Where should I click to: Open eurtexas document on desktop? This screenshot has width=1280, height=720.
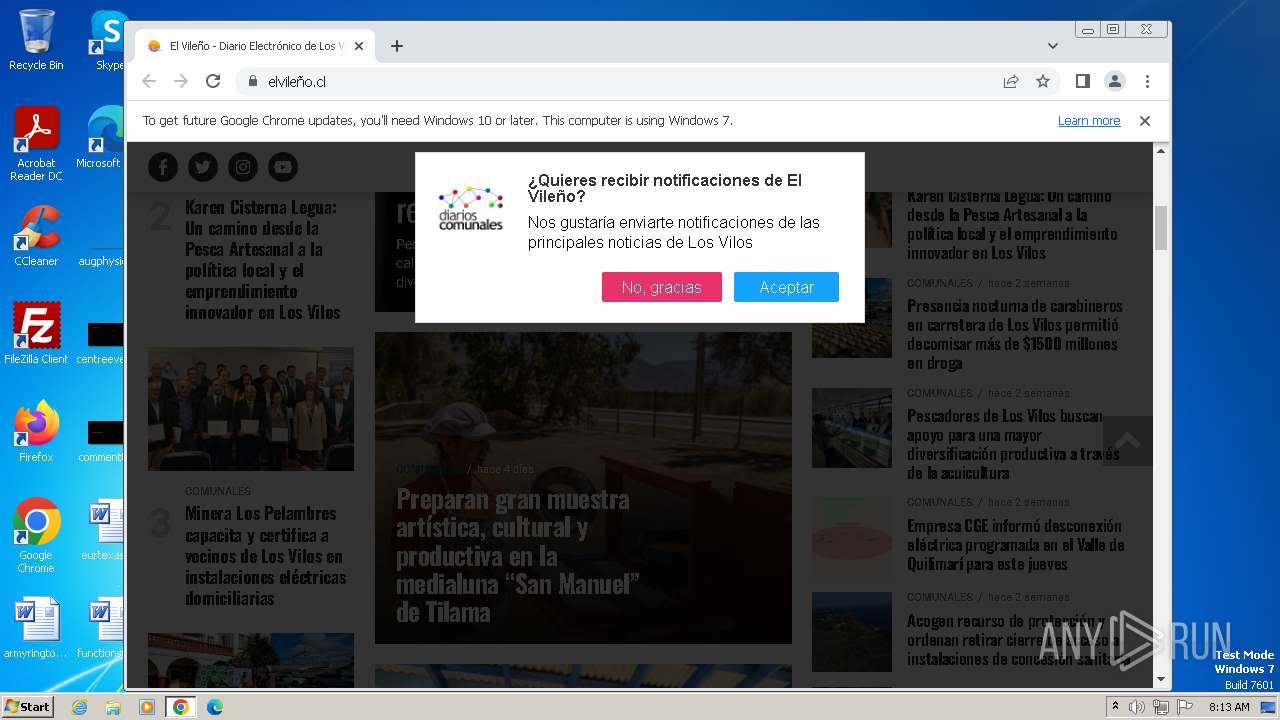coord(103,530)
